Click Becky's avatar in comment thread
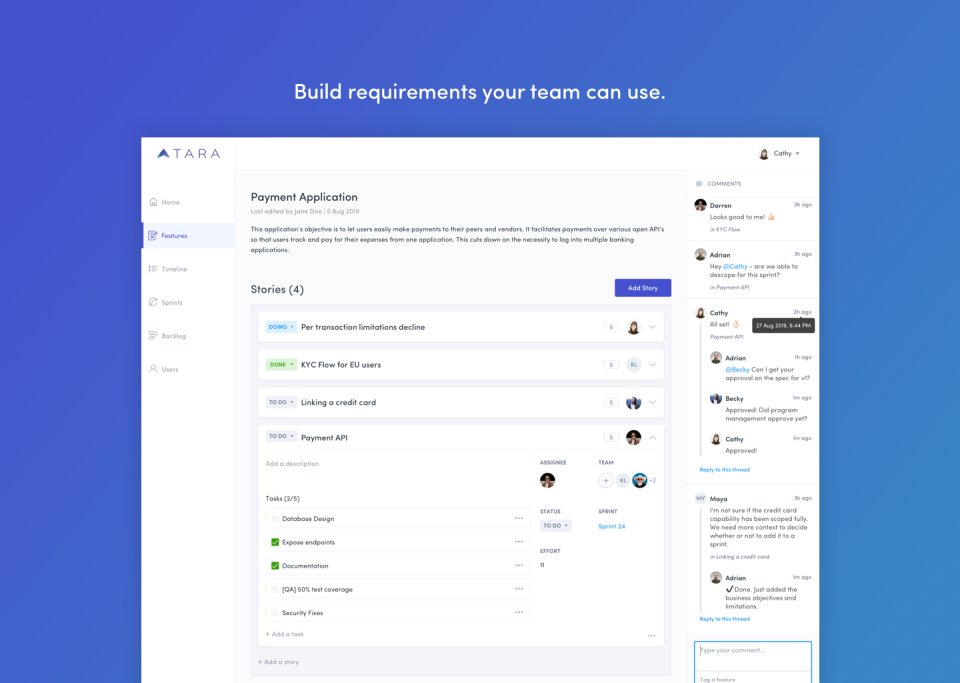 click(x=716, y=398)
